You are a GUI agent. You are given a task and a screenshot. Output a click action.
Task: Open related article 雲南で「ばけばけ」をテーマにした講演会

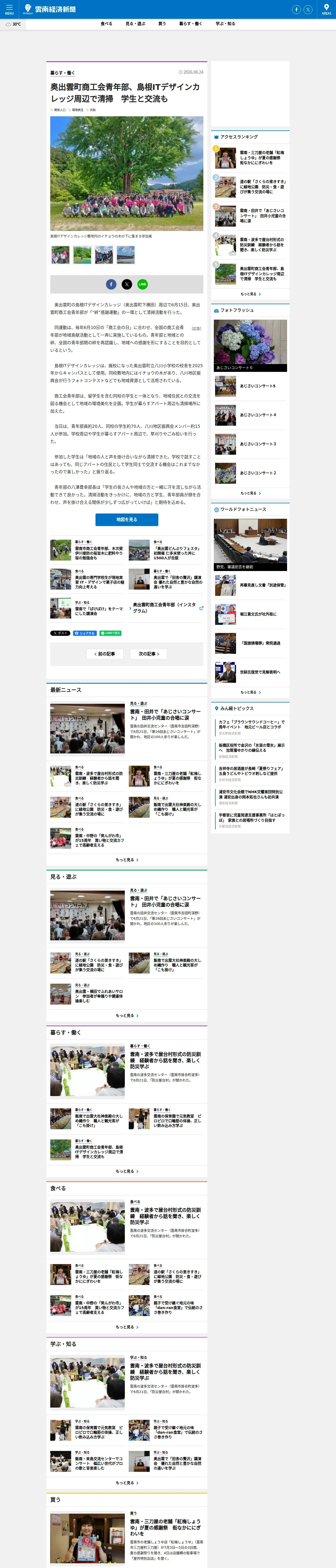(x=87, y=609)
